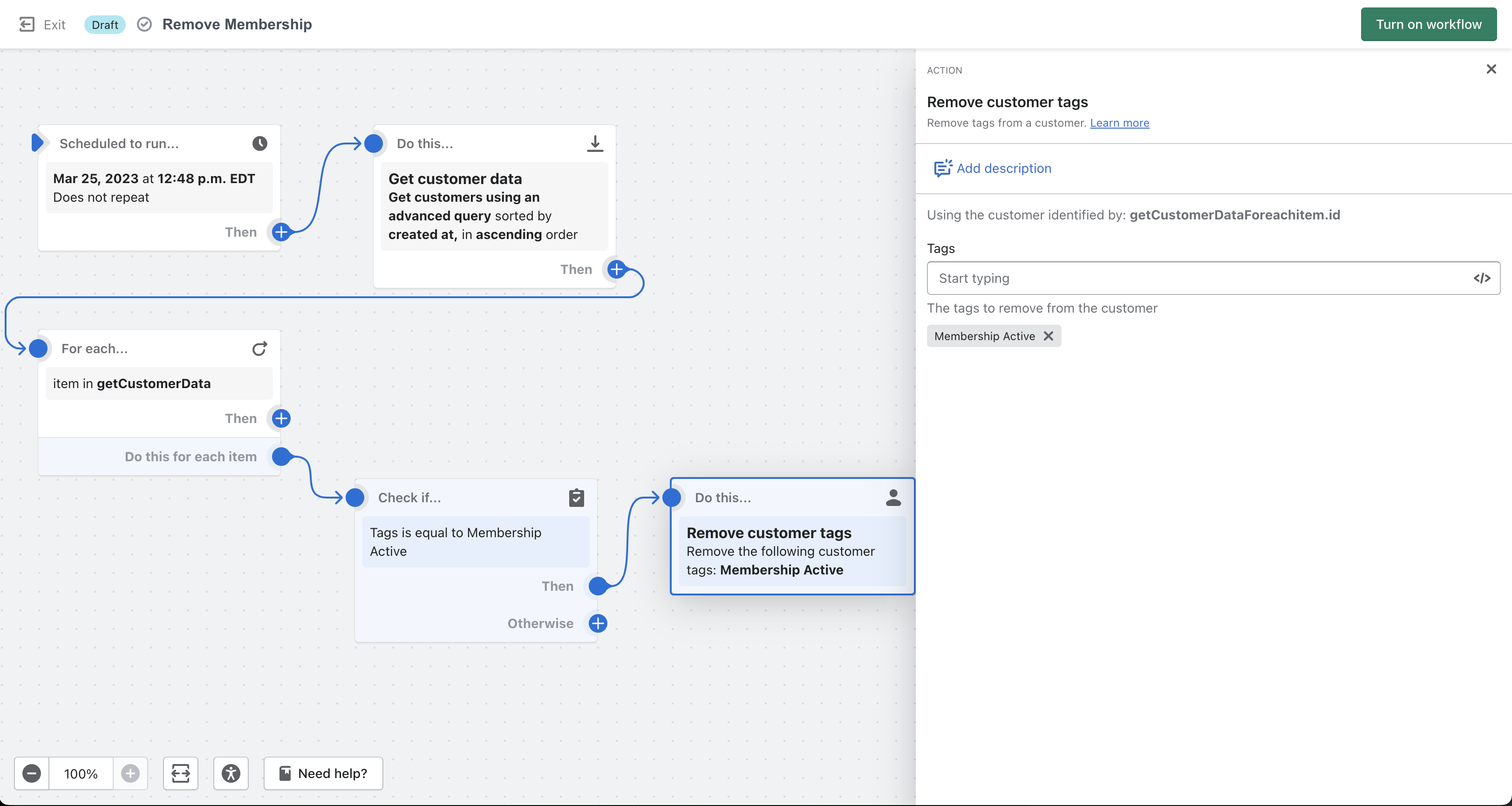Viewport: 1512px width, 806px height.
Task: Open the Need help? button
Action: click(x=323, y=774)
